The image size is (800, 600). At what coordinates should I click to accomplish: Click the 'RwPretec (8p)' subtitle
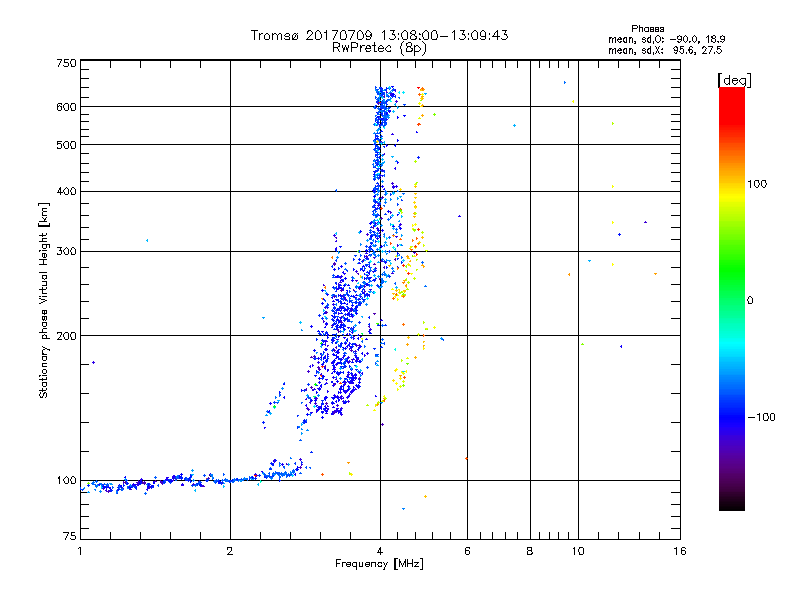pyautogui.click(x=379, y=48)
